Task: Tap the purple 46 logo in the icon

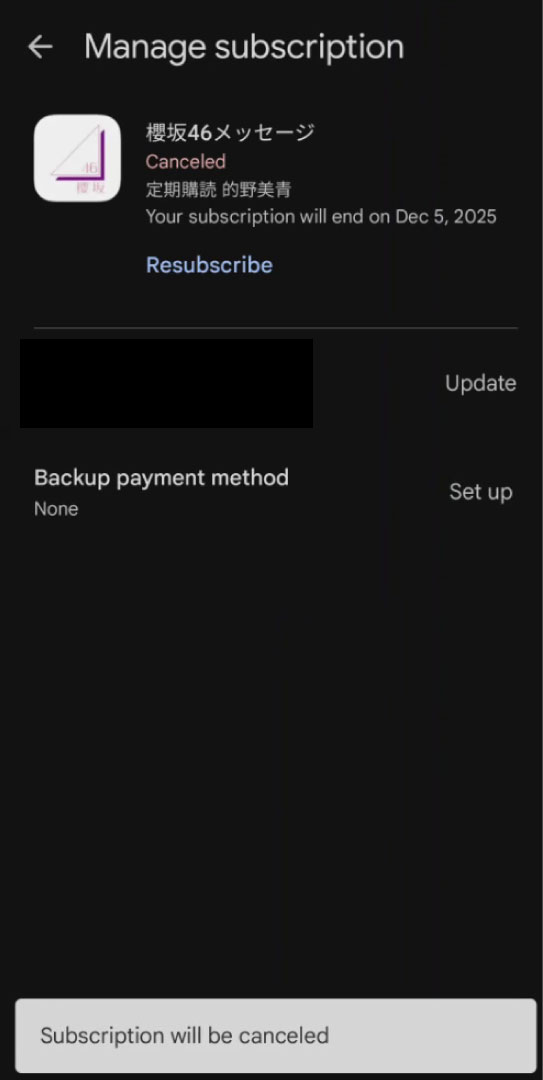Action: (90, 166)
